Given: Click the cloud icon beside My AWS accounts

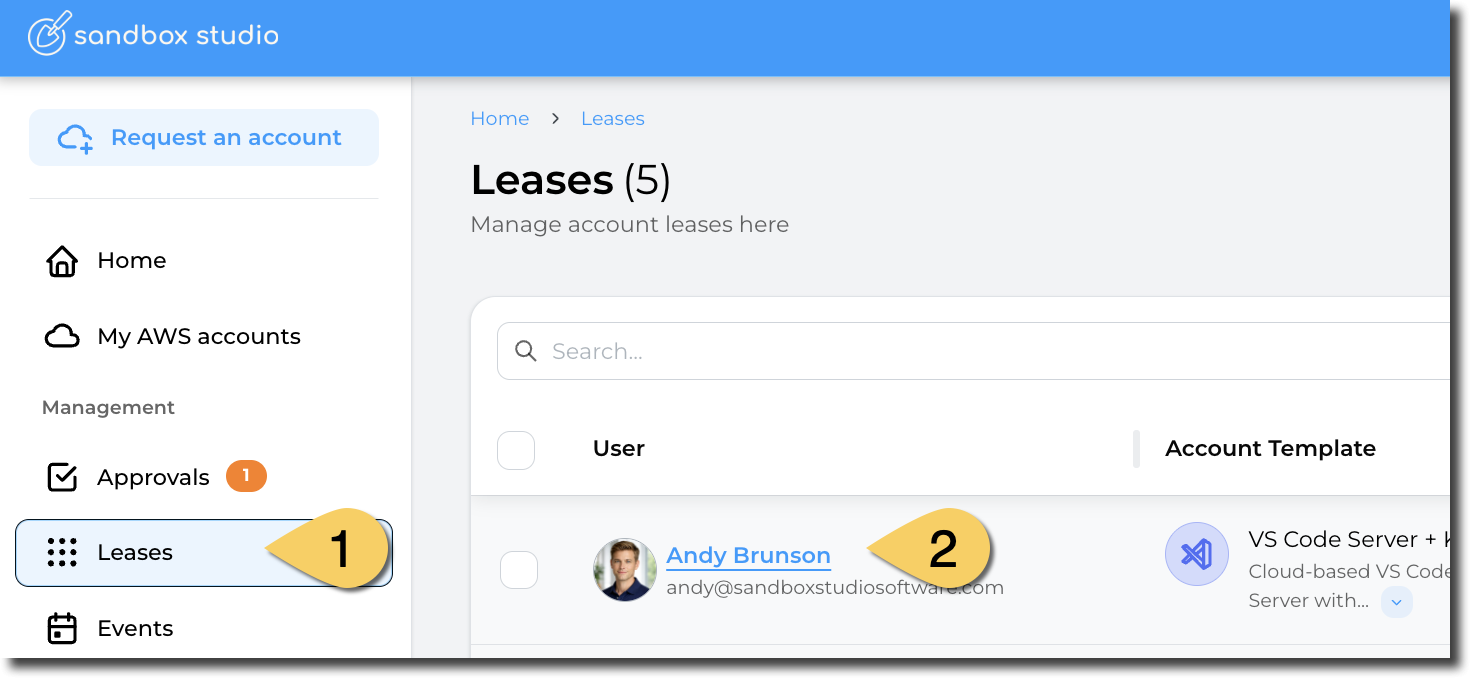Looking at the screenshot, I should point(62,337).
